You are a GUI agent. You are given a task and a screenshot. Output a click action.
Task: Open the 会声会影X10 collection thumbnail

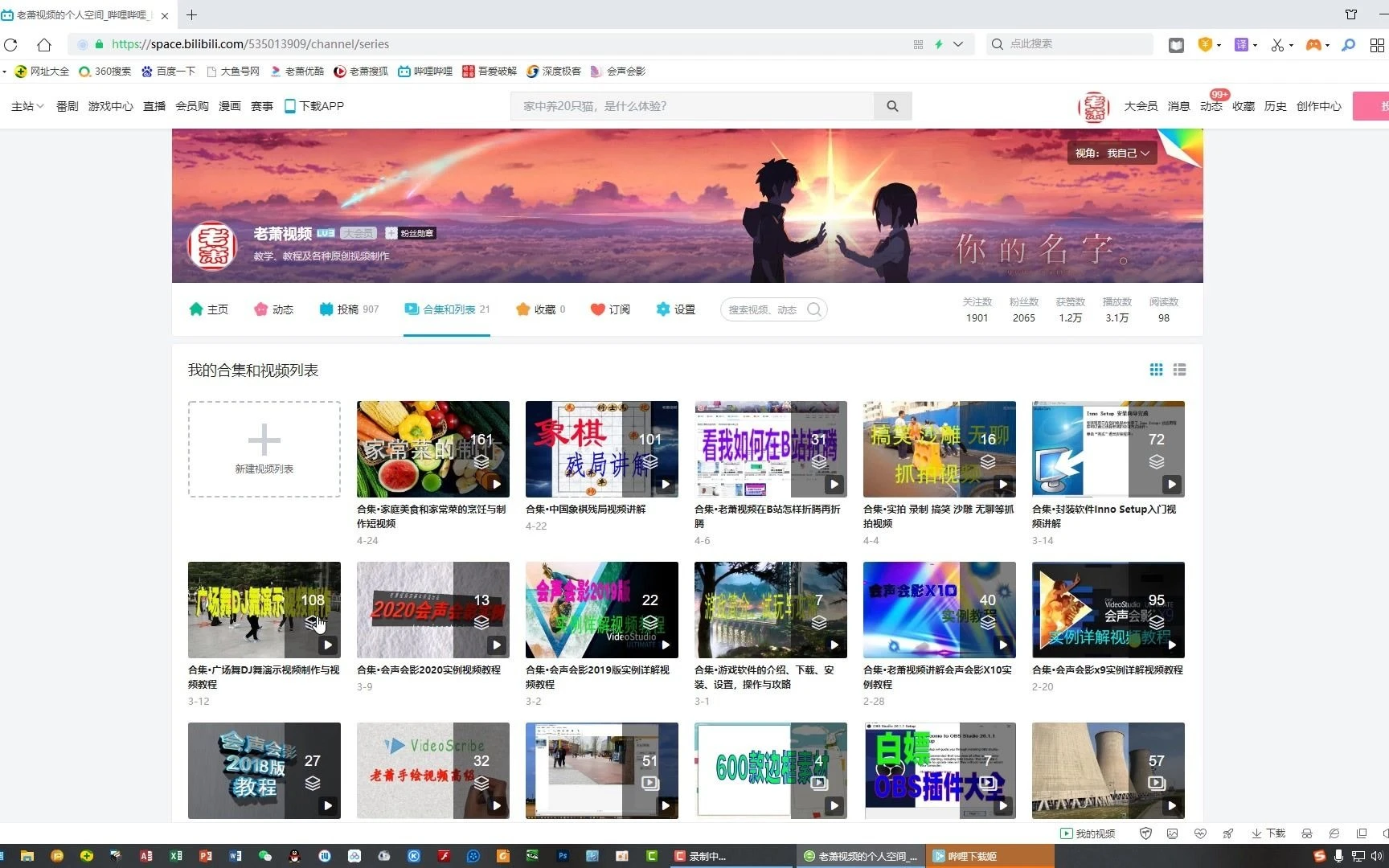(x=940, y=610)
